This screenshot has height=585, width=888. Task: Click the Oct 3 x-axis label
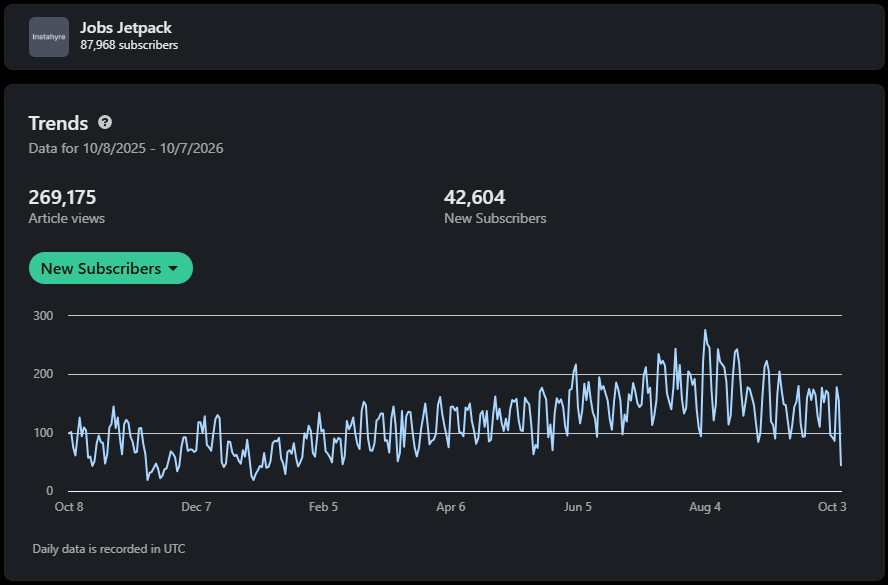[832, 507]
